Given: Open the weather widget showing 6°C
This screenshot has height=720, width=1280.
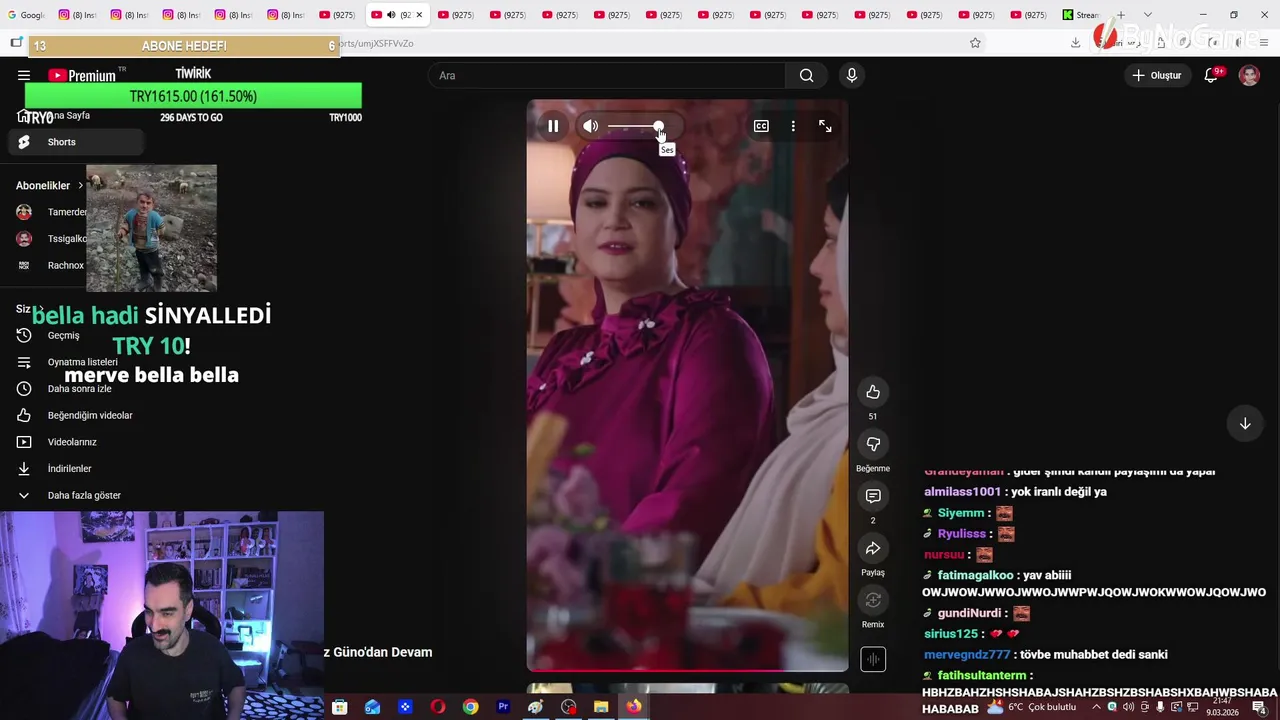Looking at the screenshot, I should tap(1032, 707).
